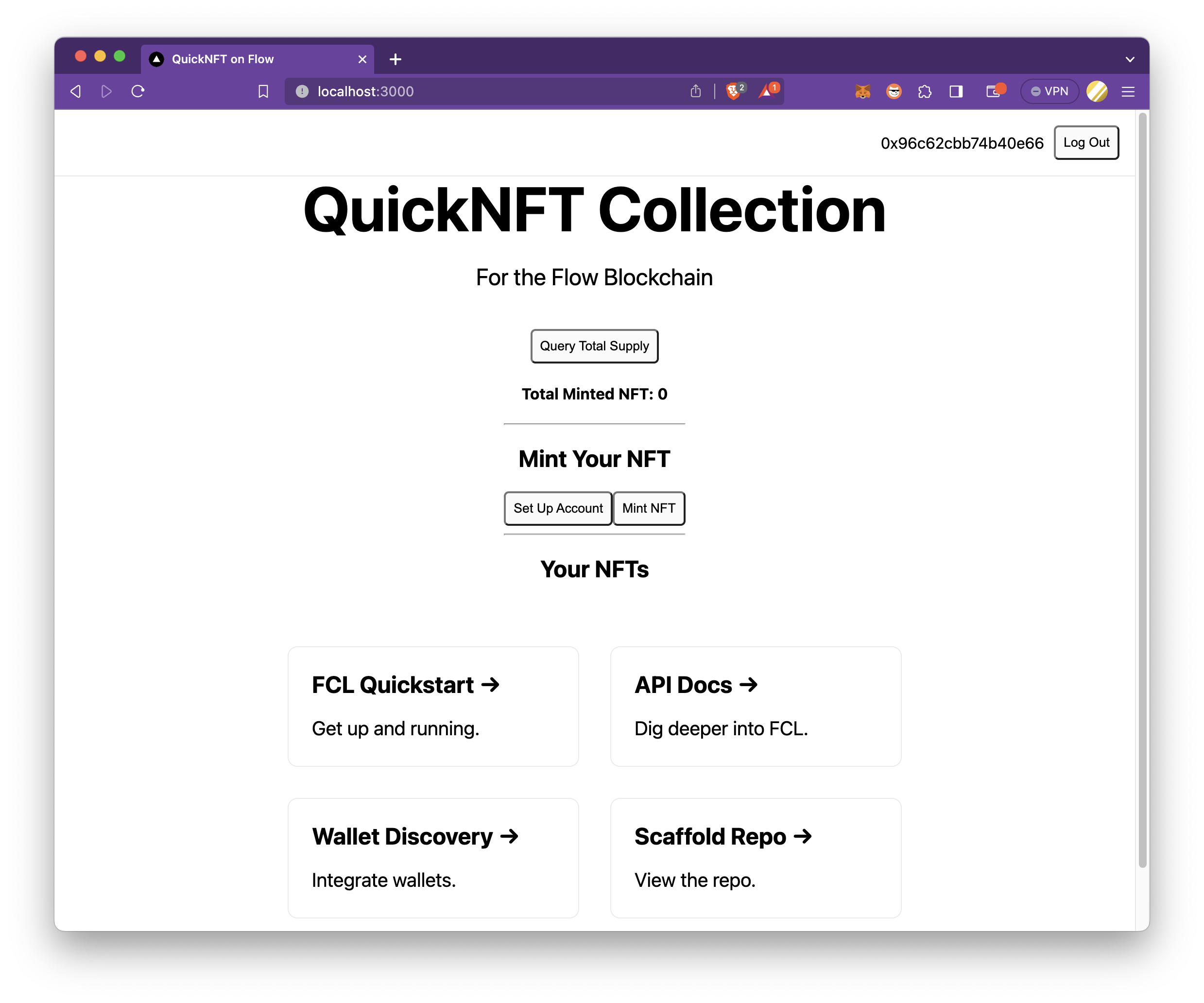Click the Set Up Account button
The image size is (1204, 1003).
click(x=558, y=508)
